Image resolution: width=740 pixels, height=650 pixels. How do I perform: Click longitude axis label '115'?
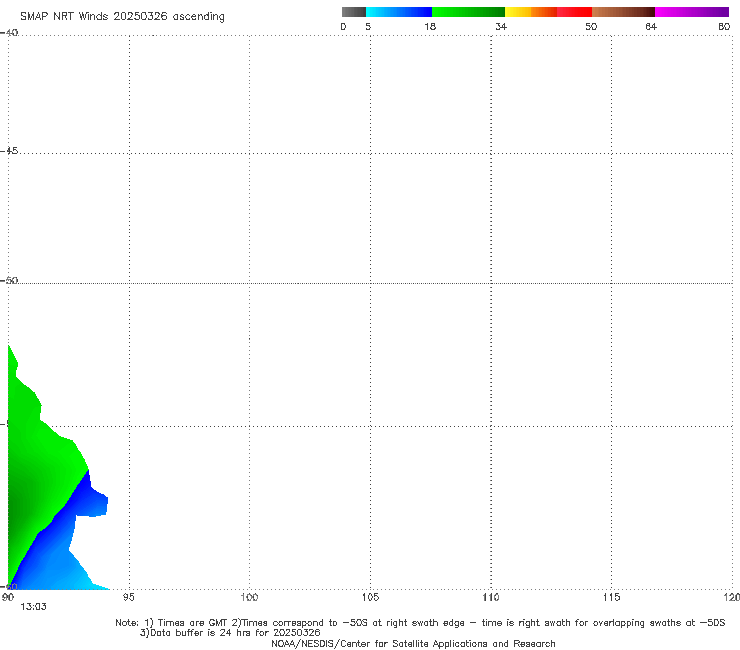pos(612,598)
